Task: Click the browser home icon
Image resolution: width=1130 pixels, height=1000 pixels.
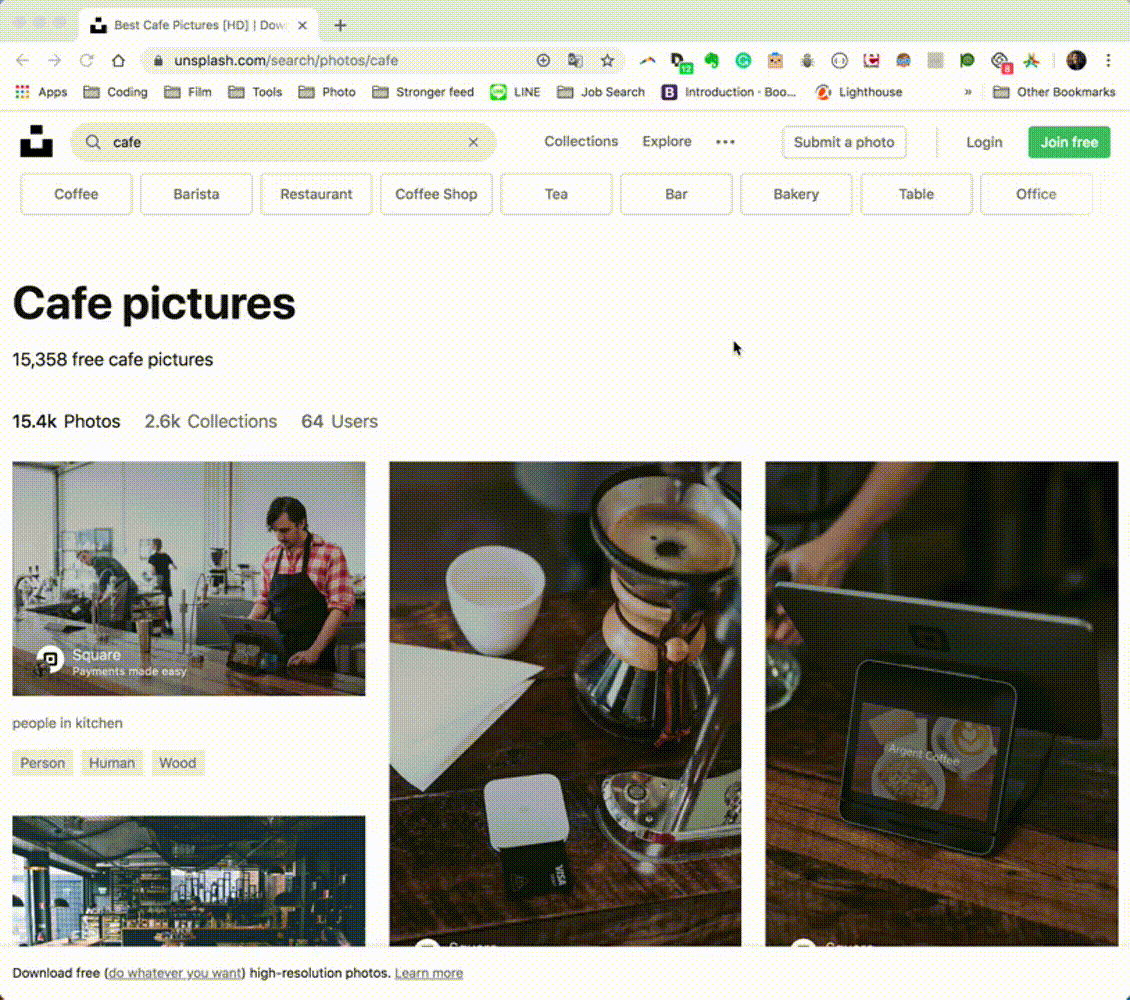Action: [118, 61]
